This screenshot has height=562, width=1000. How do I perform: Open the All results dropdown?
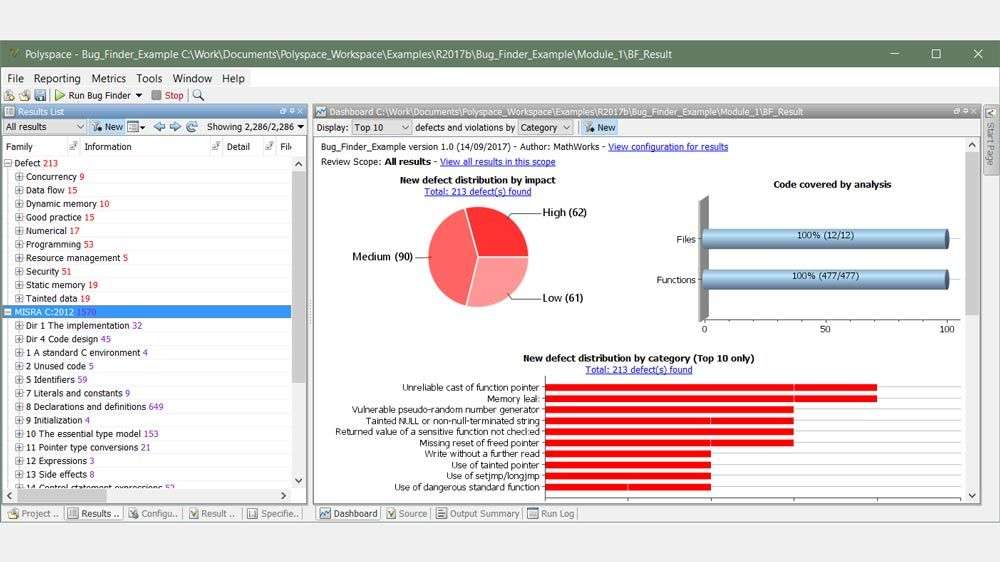tap(45, 127)
